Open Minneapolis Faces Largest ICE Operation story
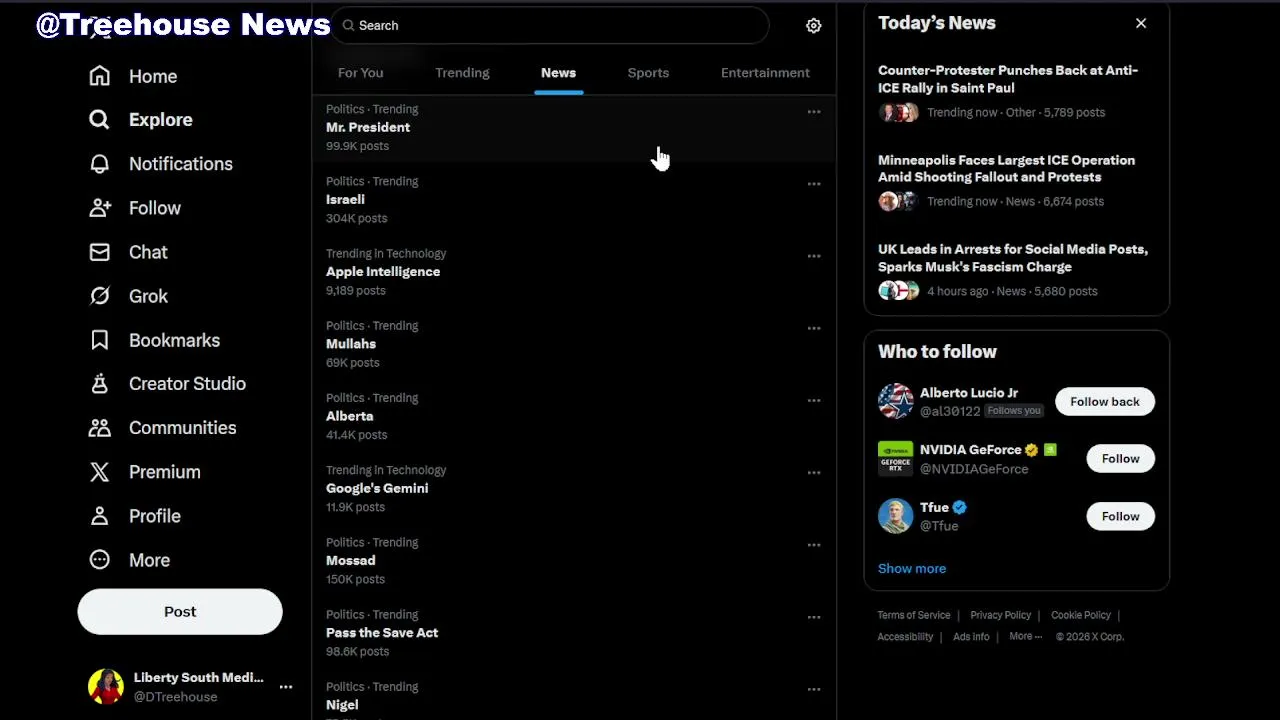The width and height of the screenshot is (1280, 720). (x=1016, y=180)
